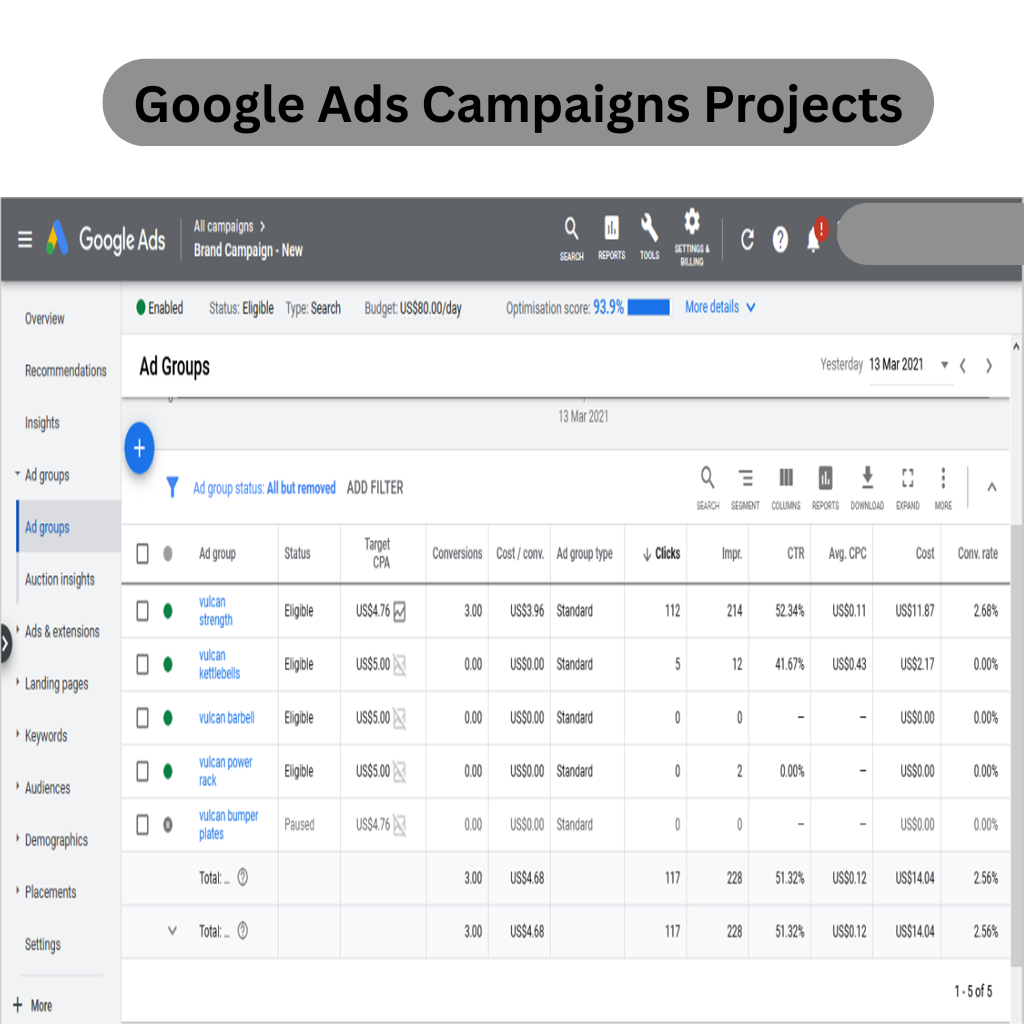Open the vulcan kettlebells ad group link

[219, 664]
